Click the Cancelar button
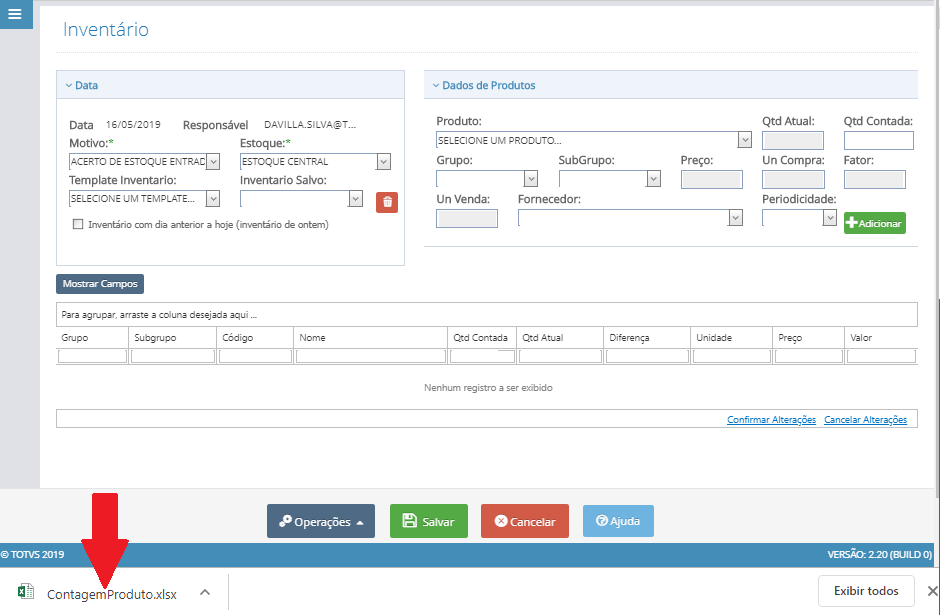 tap(525, 521)
